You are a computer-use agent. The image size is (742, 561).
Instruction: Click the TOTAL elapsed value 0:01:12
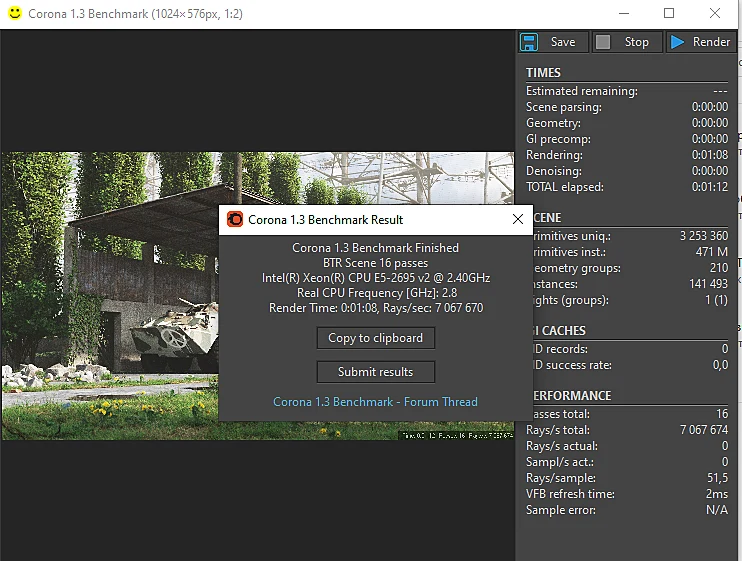(709, 187)
